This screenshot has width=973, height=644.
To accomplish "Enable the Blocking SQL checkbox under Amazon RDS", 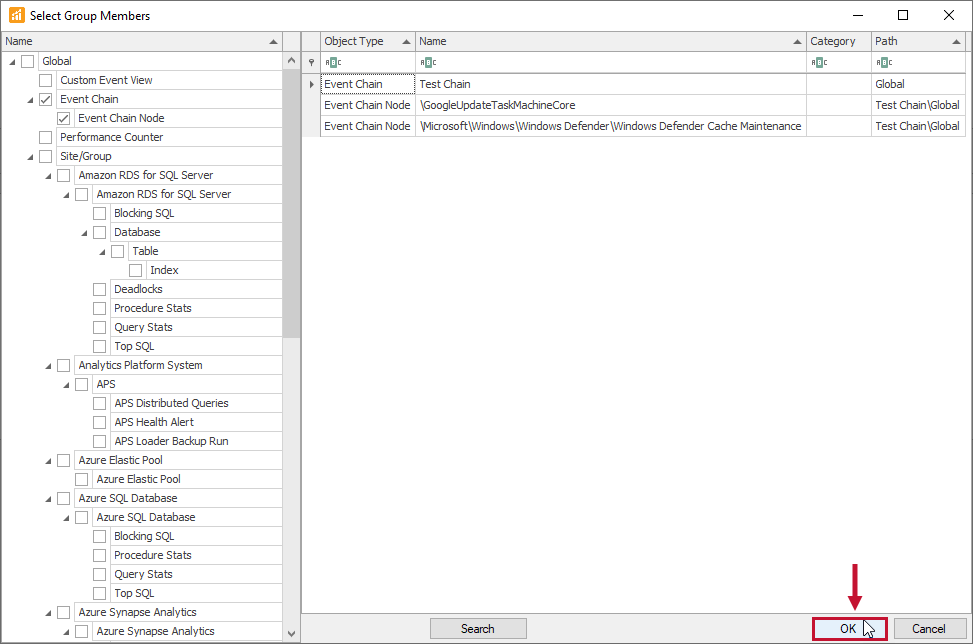I will coord(99,212).
